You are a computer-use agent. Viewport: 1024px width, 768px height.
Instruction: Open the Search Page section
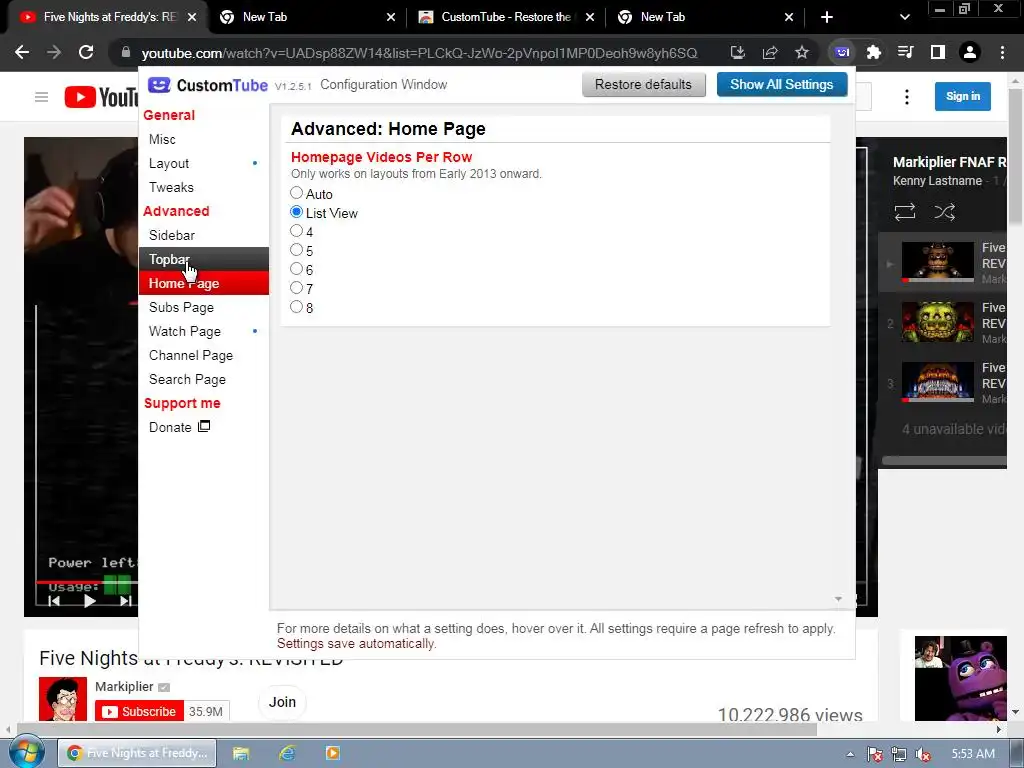click(x=204, y=379)
